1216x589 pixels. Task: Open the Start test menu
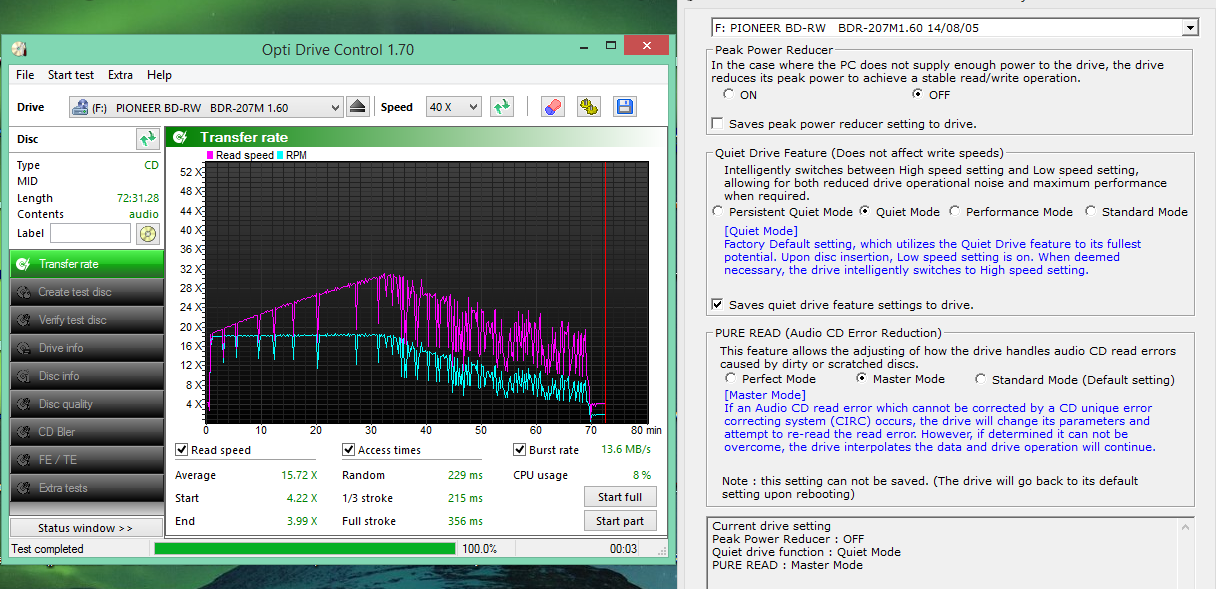click(71, 75)
